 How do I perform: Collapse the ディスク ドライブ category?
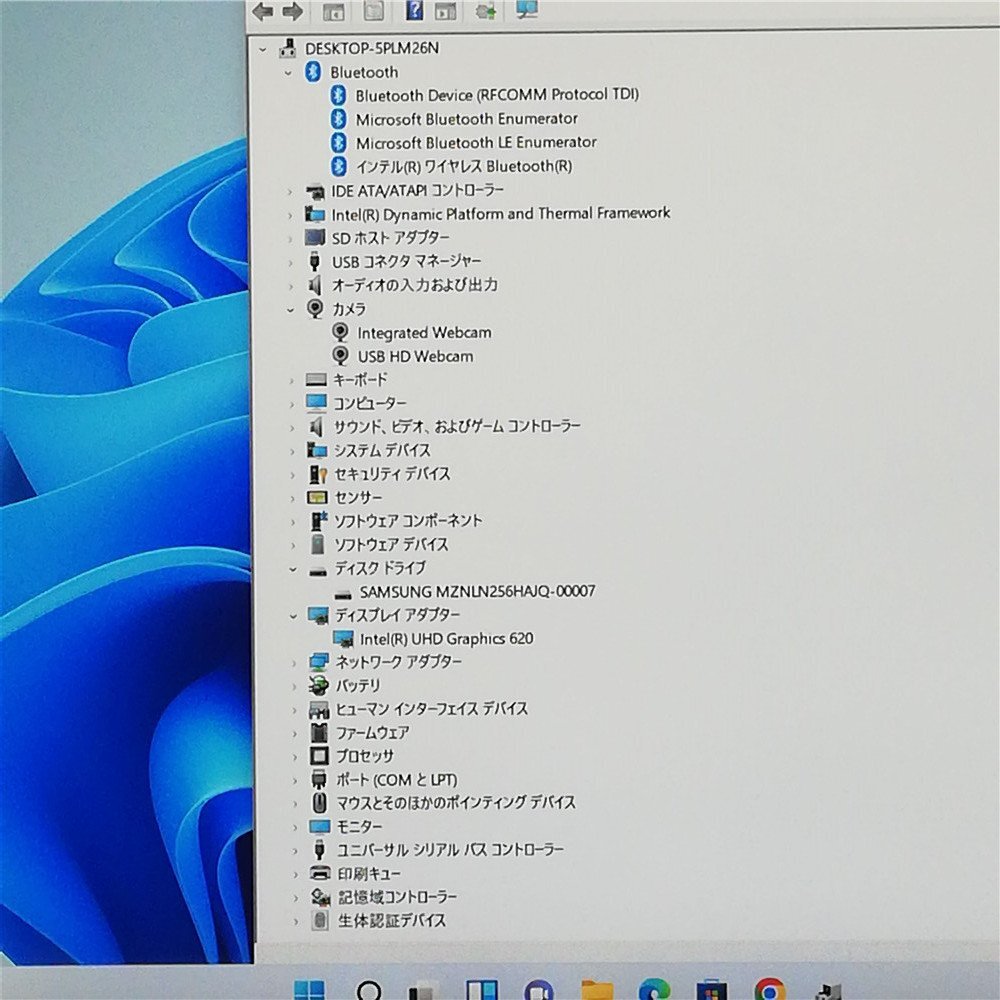coord(293,569)
